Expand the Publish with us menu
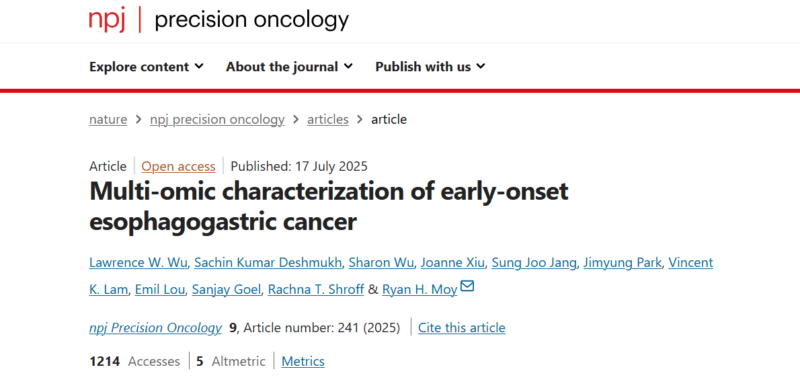 430,67
